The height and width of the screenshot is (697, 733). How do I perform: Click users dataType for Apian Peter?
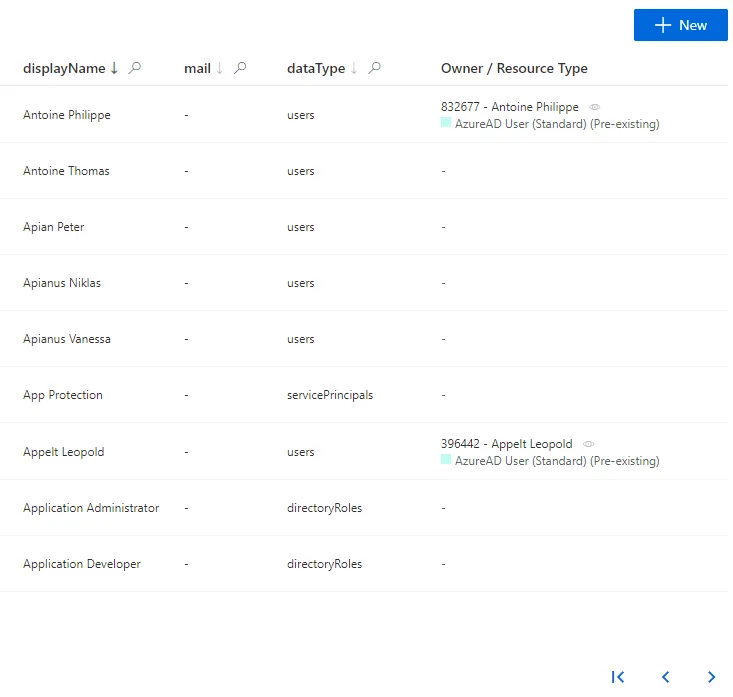point(301,227)
